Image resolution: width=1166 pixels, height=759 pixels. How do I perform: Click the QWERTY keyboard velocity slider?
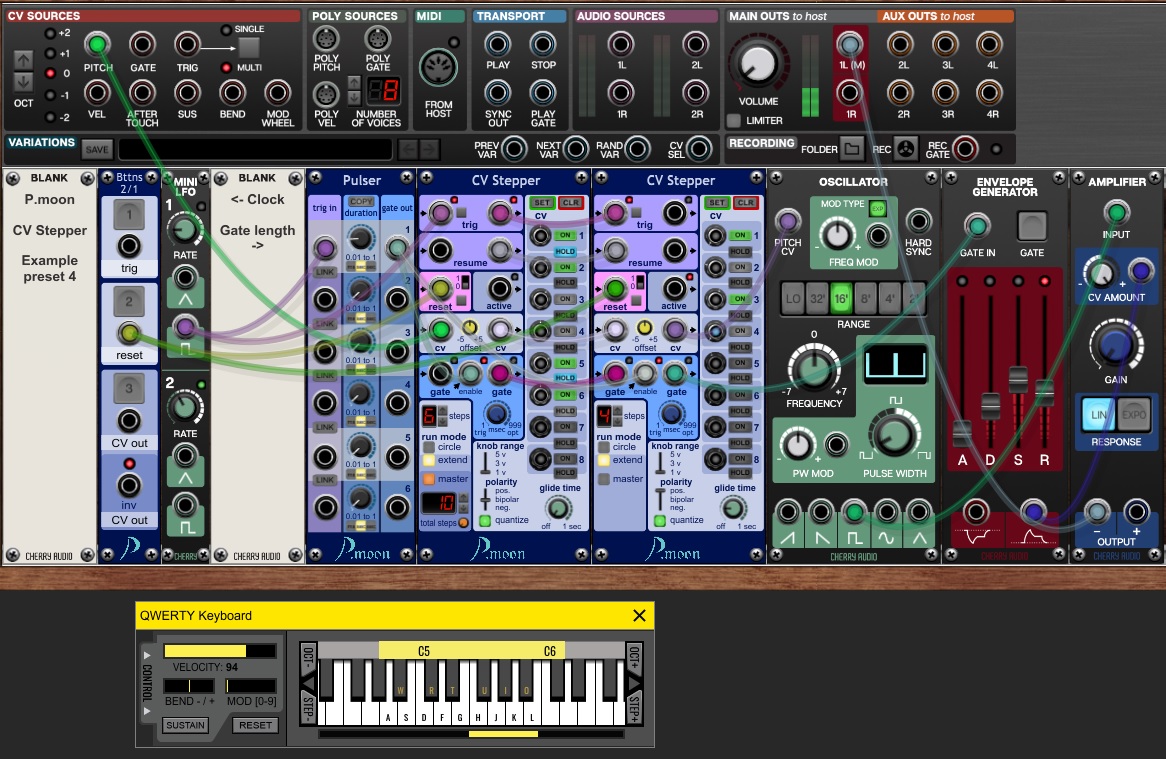coord(219,651)
